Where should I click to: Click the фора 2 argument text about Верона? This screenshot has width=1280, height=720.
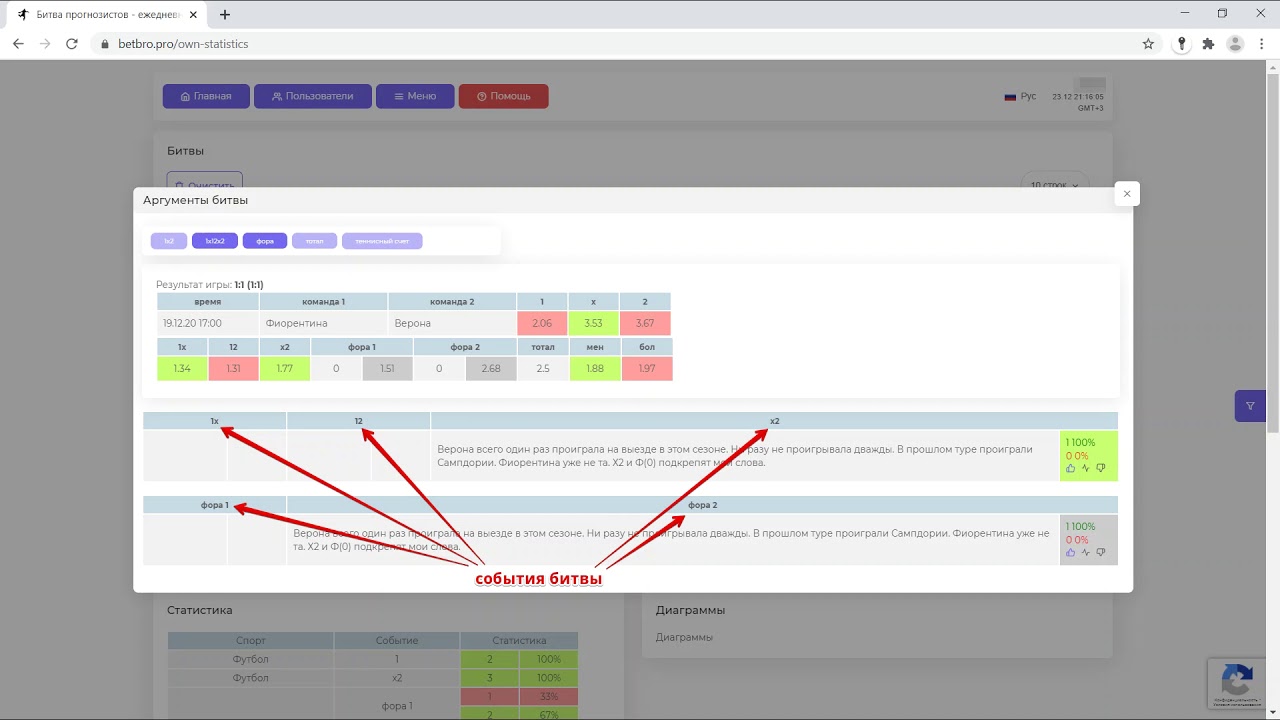click(671, 540)
